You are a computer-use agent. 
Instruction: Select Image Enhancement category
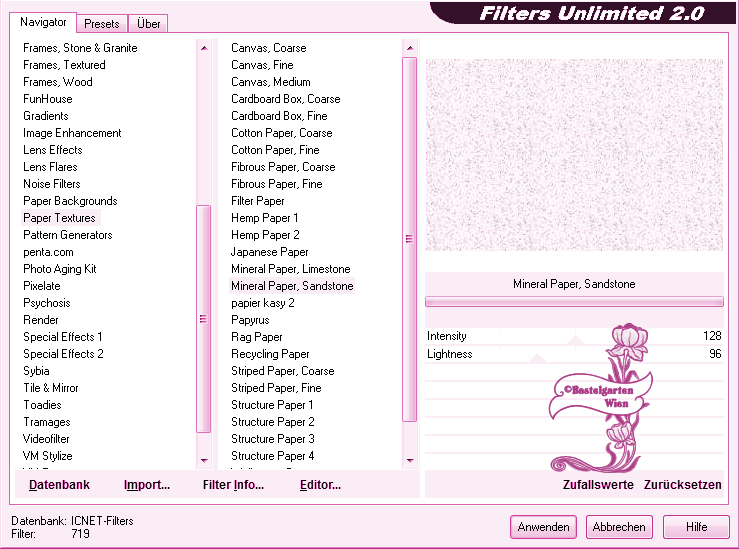(x=72, y=133)
